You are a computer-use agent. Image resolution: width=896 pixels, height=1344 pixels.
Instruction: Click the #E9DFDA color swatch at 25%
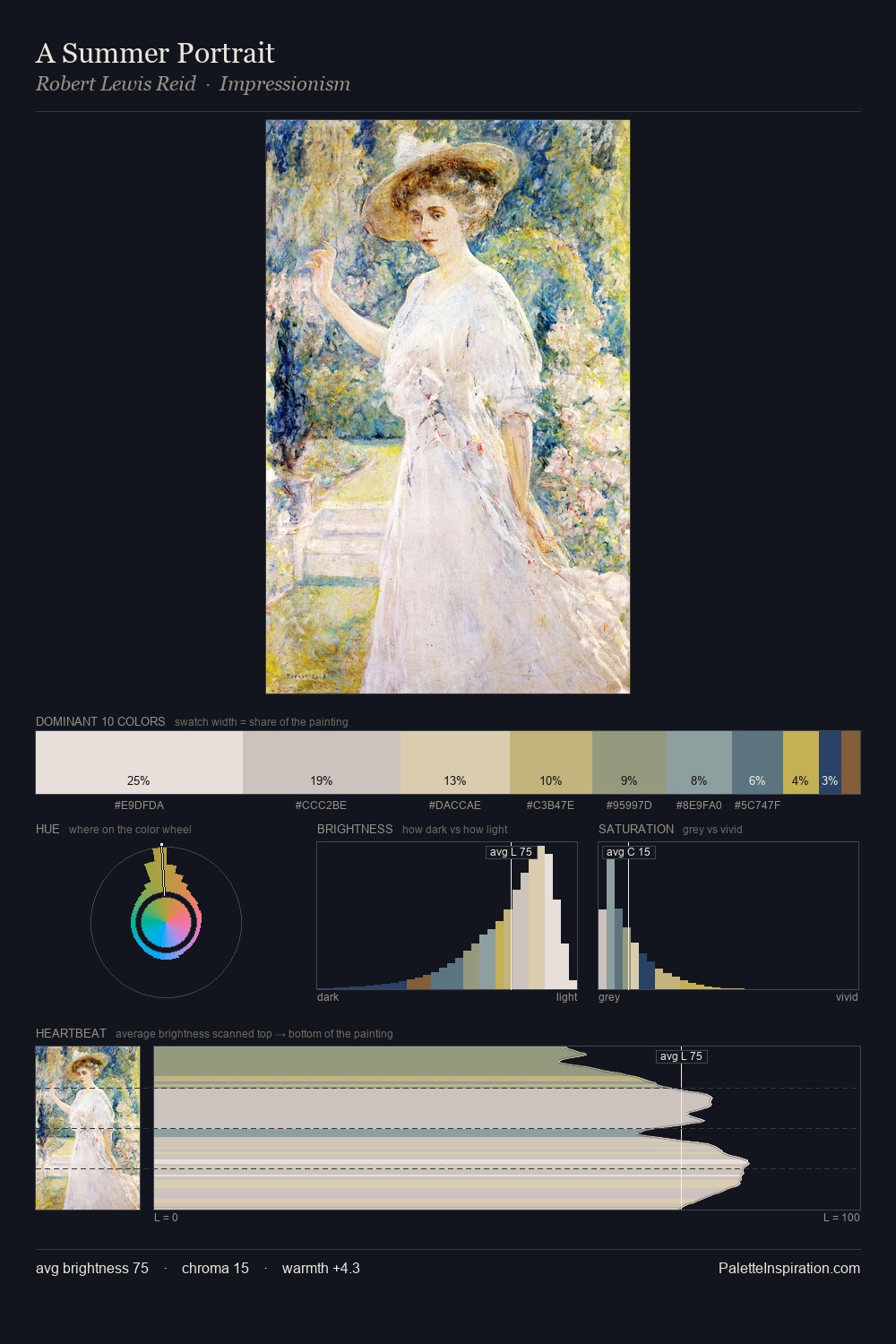tap(139, 762)
